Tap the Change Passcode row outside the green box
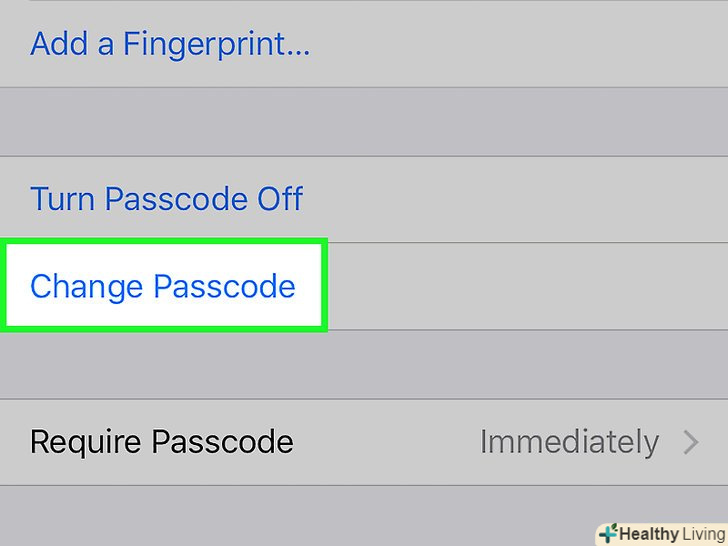 click(x=520, y=287)
